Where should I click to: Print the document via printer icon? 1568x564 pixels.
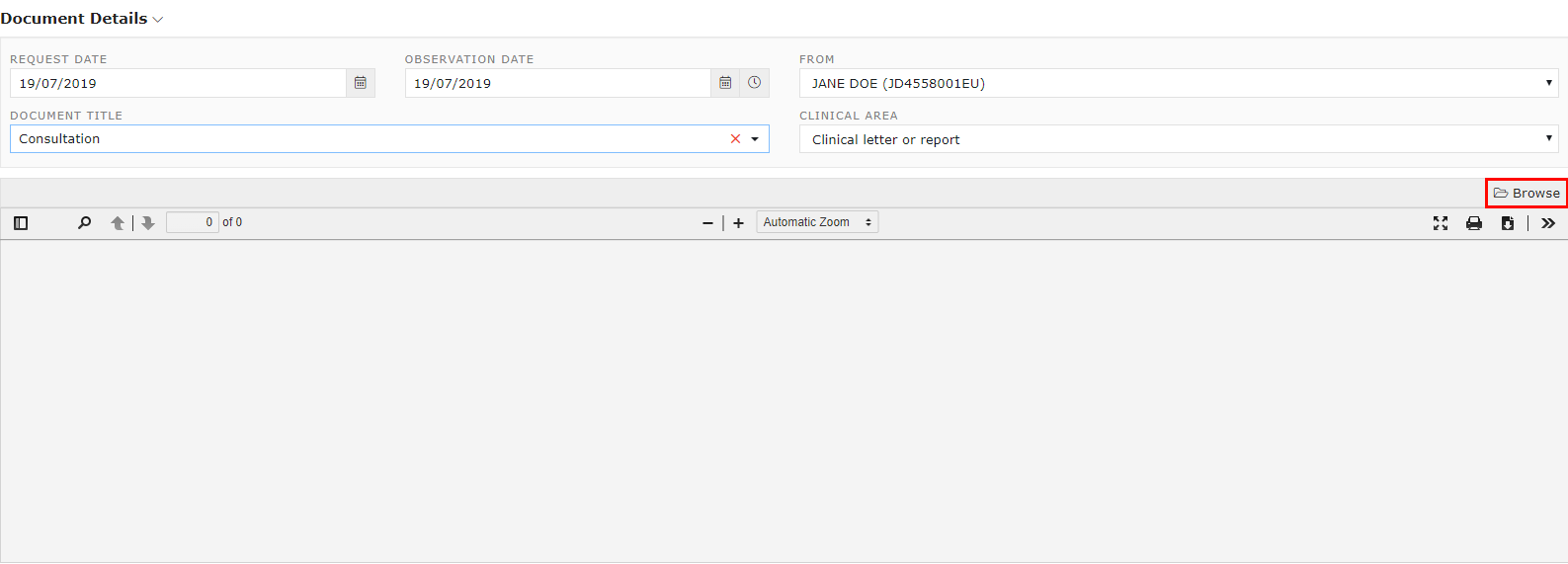tap(1474, 223)
